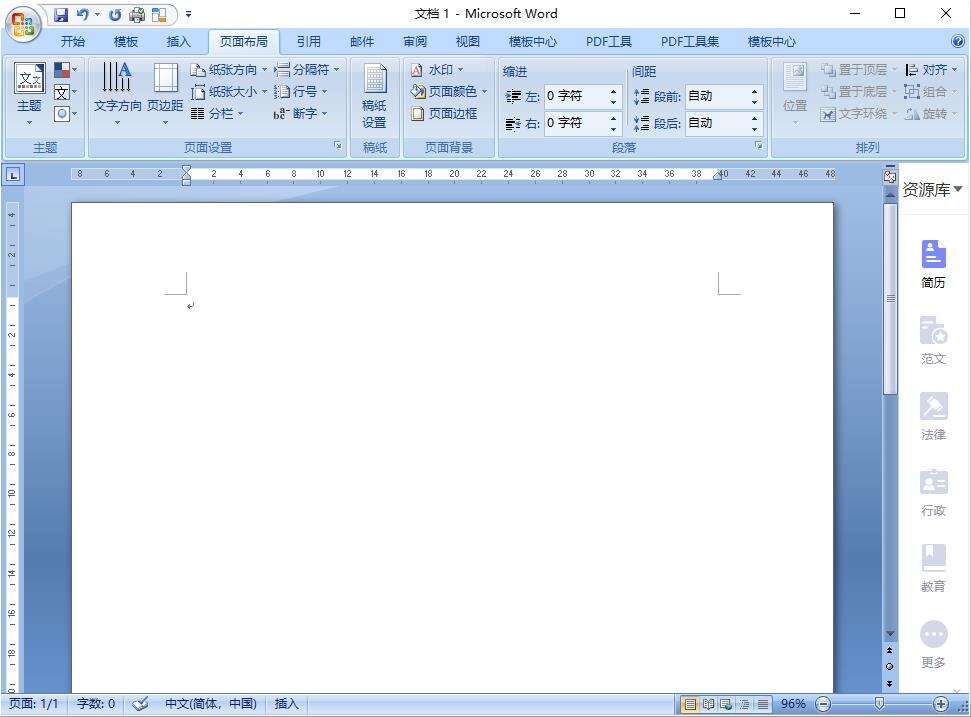Switch to Full Screen Reading view

coord(708,704)
